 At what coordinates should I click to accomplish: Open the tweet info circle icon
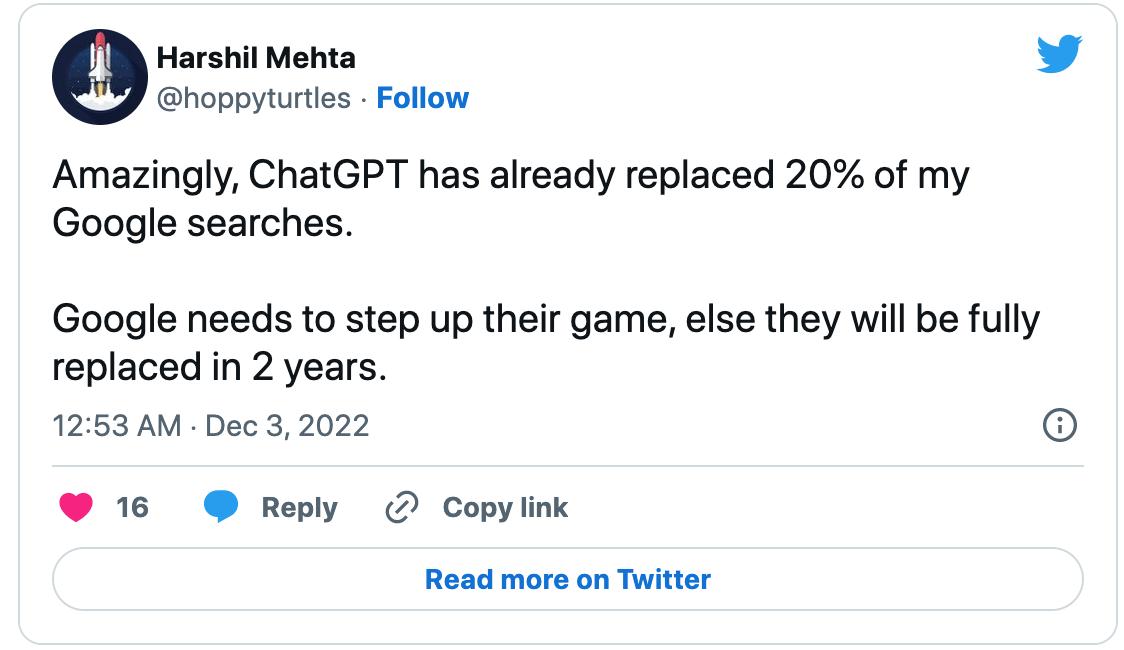[1059, 426]
